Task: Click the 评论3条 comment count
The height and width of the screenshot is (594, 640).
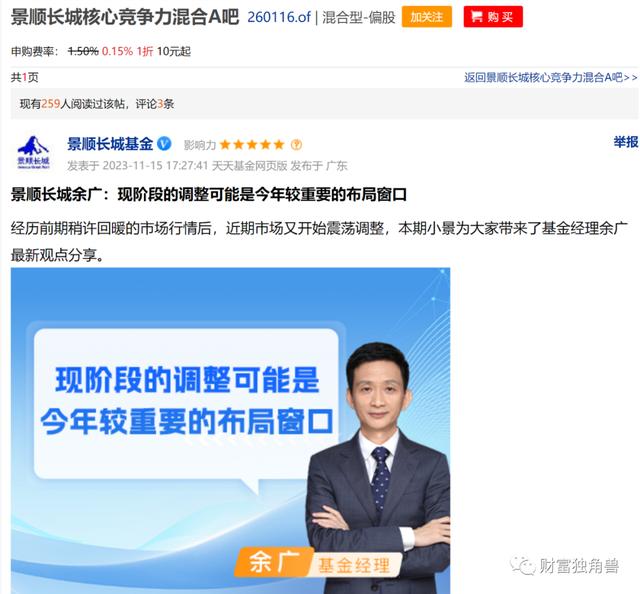Action: pos(155,104)
